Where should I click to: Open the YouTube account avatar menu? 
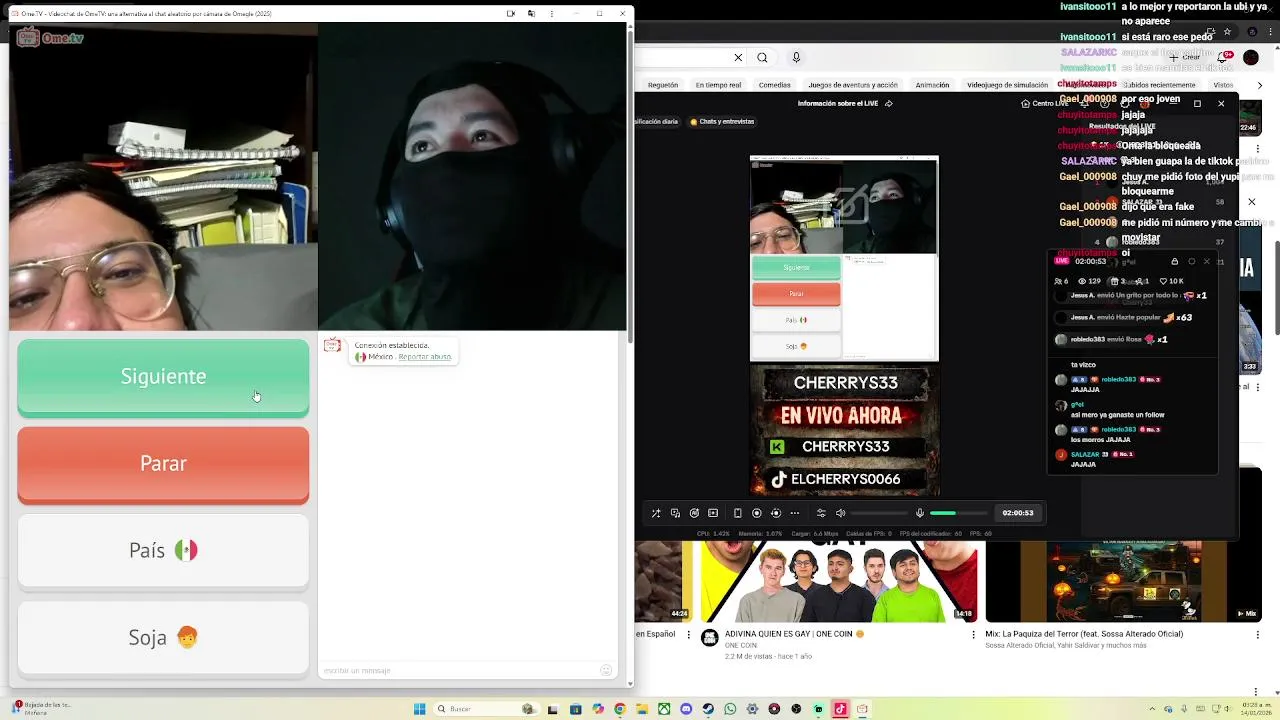pos(1251,58)
